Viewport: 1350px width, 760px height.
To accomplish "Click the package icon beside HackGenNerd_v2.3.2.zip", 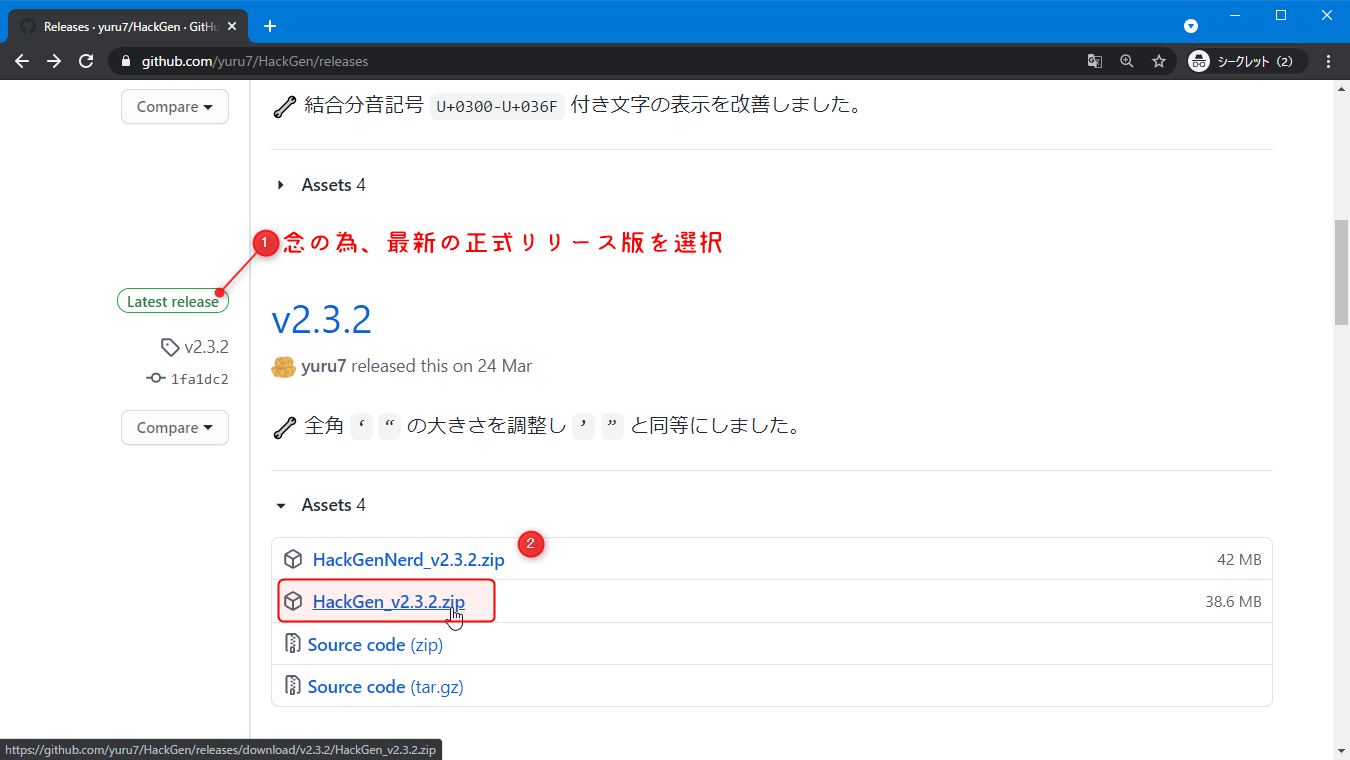I will coord(292,559).
